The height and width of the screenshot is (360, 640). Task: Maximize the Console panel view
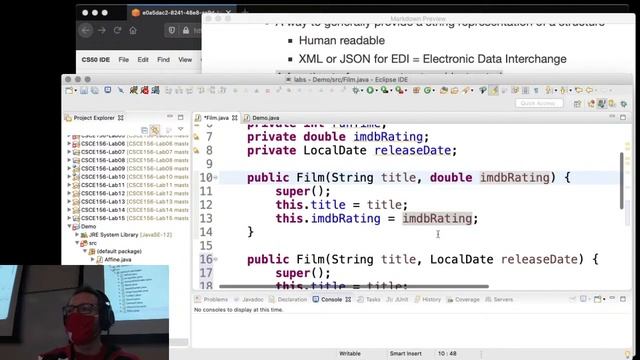tap(623, 299)
